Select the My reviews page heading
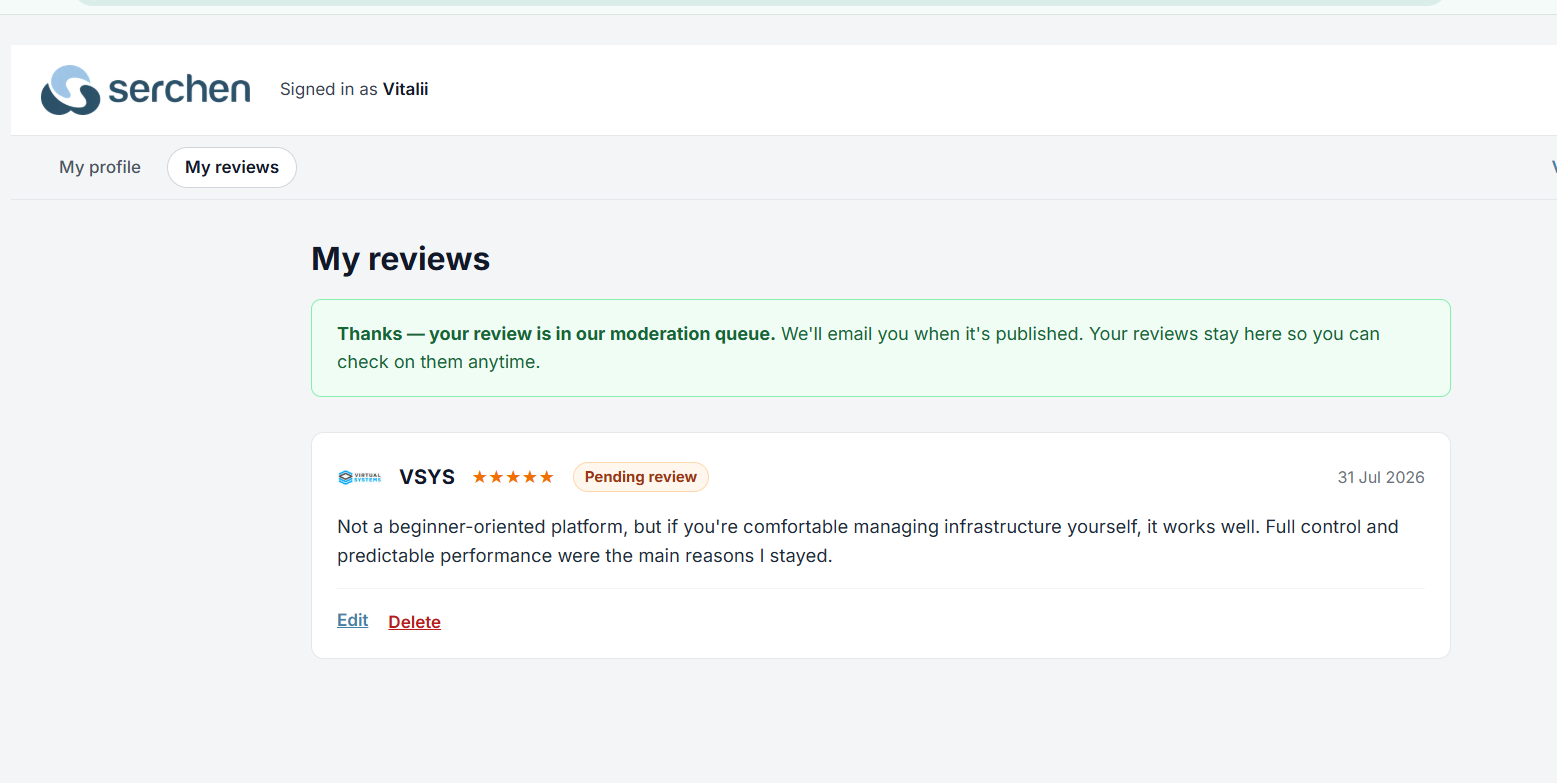This screenshot has width=1557, height=783. click(x=400, y=259)
